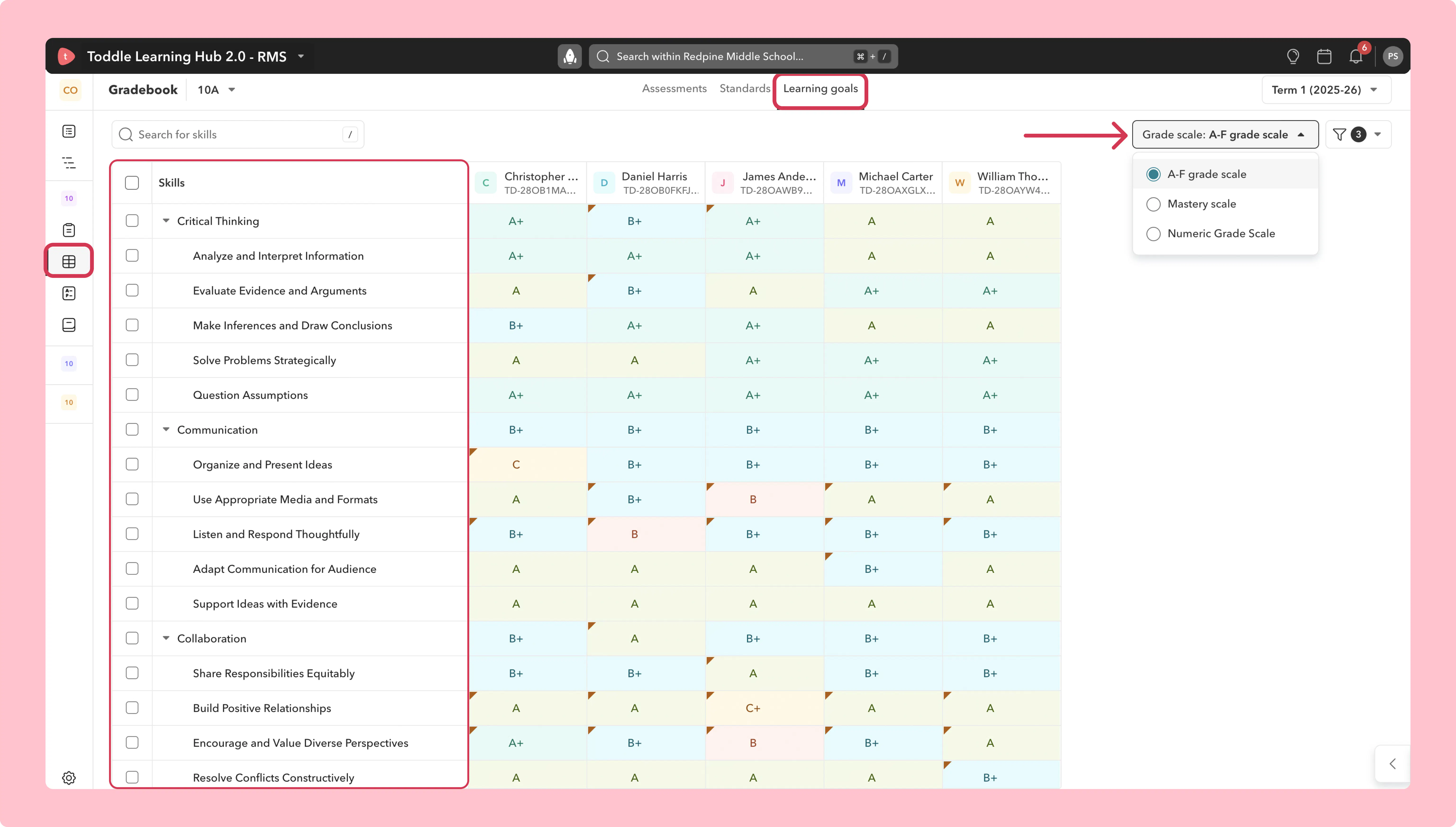Open the list document sidebar icon
Screen dimensions: 1456x827
[69, 131]
